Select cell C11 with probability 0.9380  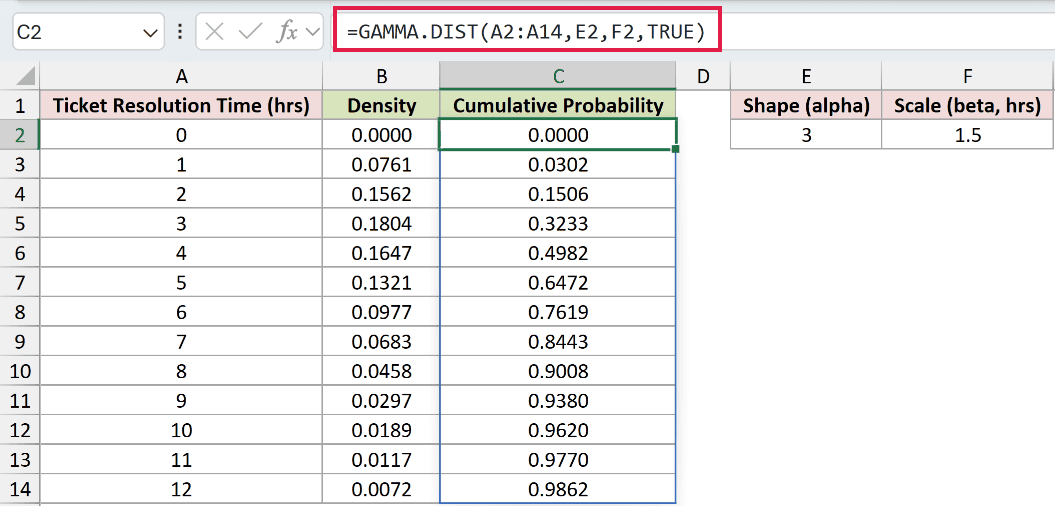(x=558, y=400)
